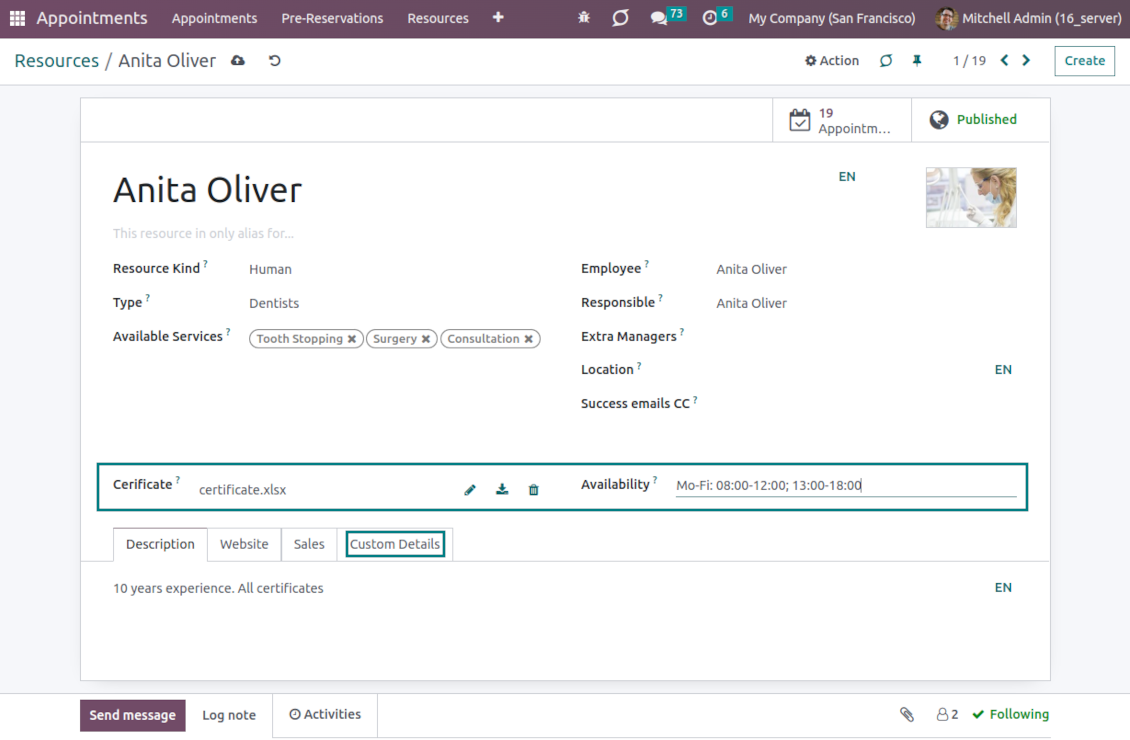Open the Action dropdown menu
This screenshot has height=740, width=1130.
pyautogui.click(x=832, y=61)
